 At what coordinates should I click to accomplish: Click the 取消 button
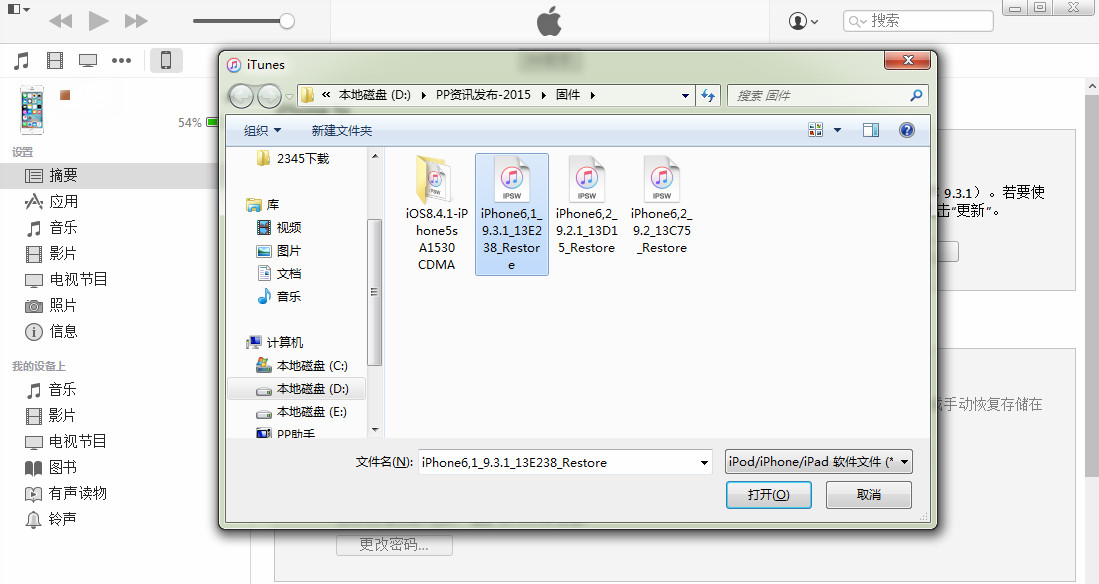(868, 494)
